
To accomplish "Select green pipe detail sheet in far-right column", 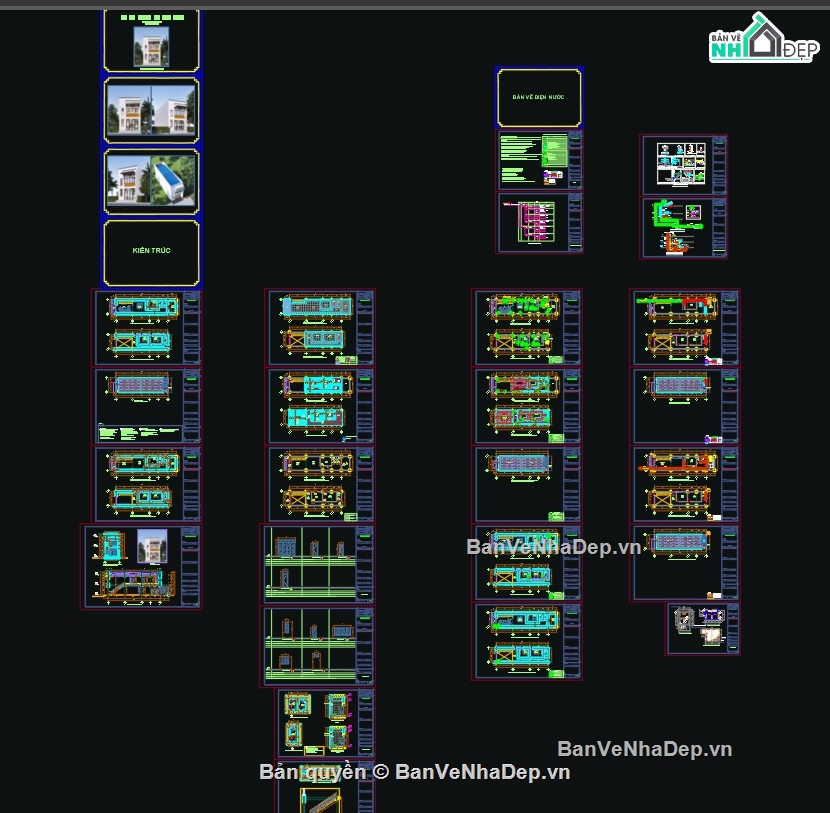I will 683,228.
